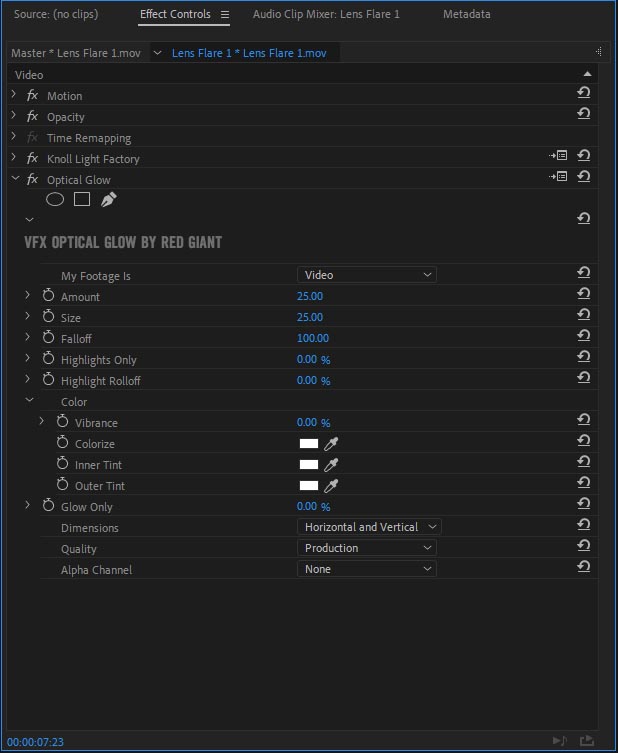The height and width of the screenshot is (753, 618).
Task: Open Audio Clip Mixer tab
Action: pos(326,14)
